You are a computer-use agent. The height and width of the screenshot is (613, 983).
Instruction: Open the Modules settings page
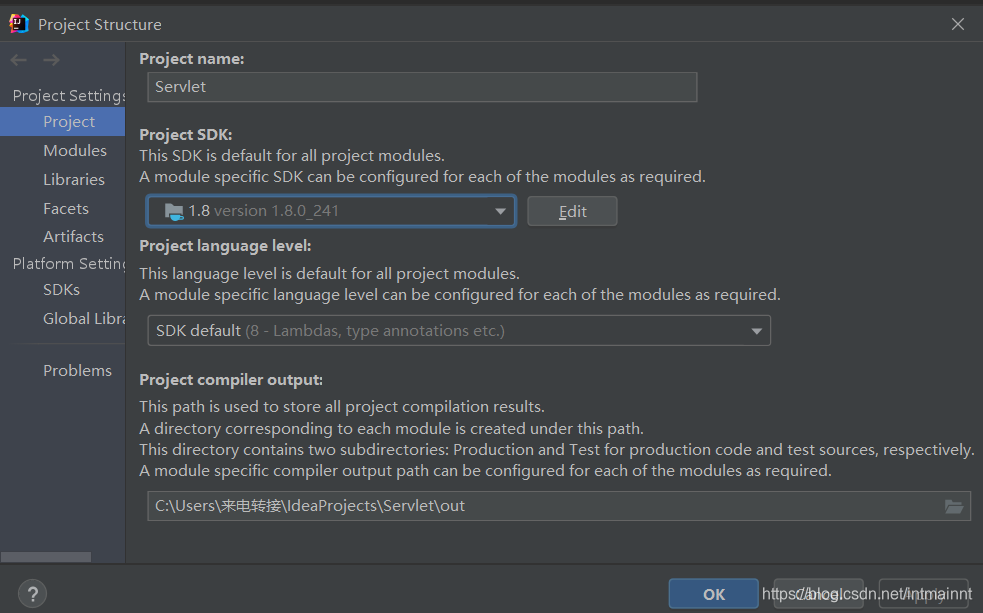click(x=75, y=150)
